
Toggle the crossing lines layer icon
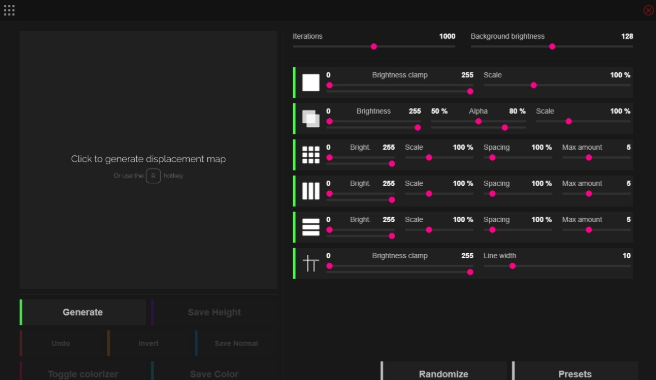click(311, 263)
